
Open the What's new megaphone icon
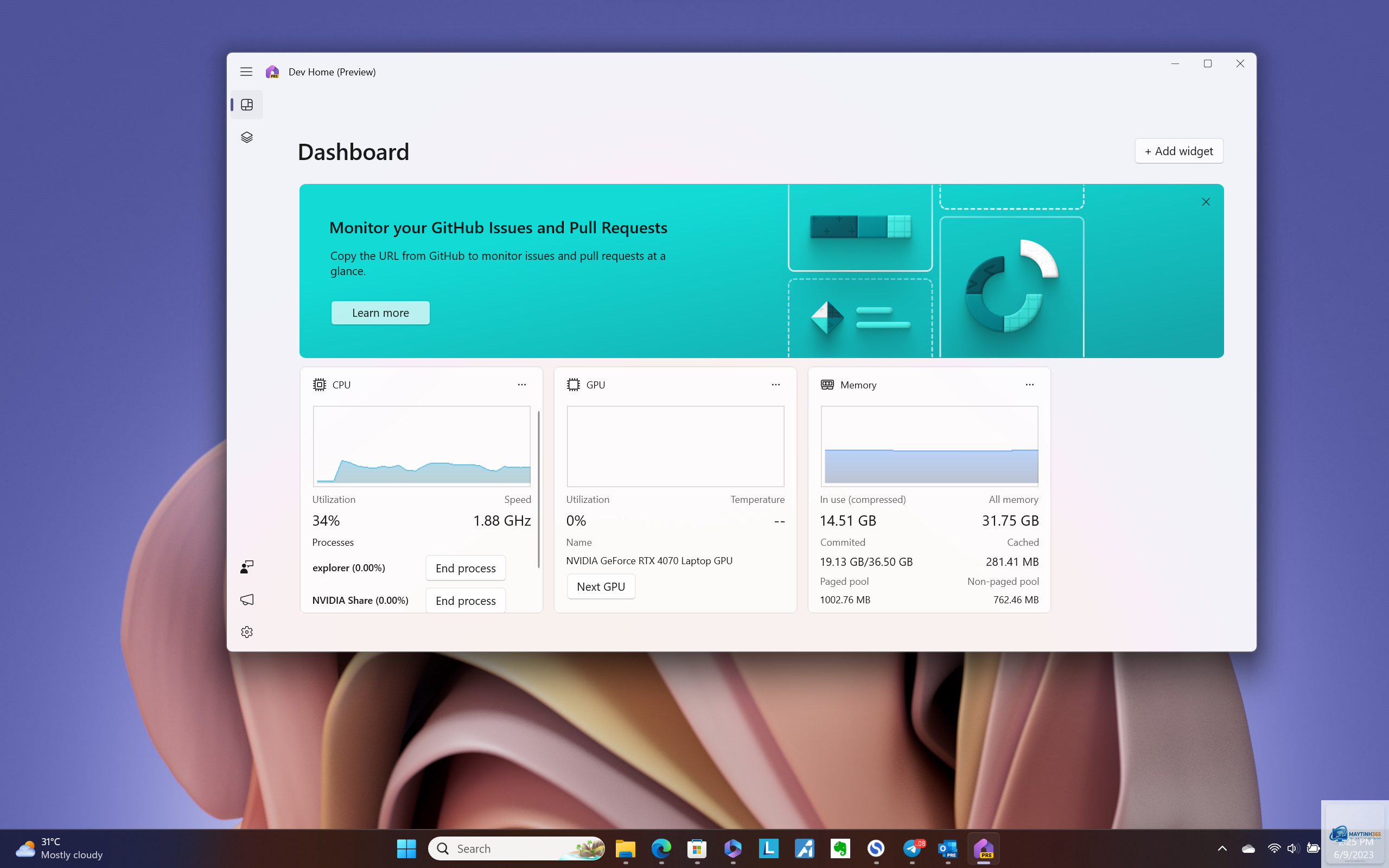pyautogui.click(x=247, y=600)
